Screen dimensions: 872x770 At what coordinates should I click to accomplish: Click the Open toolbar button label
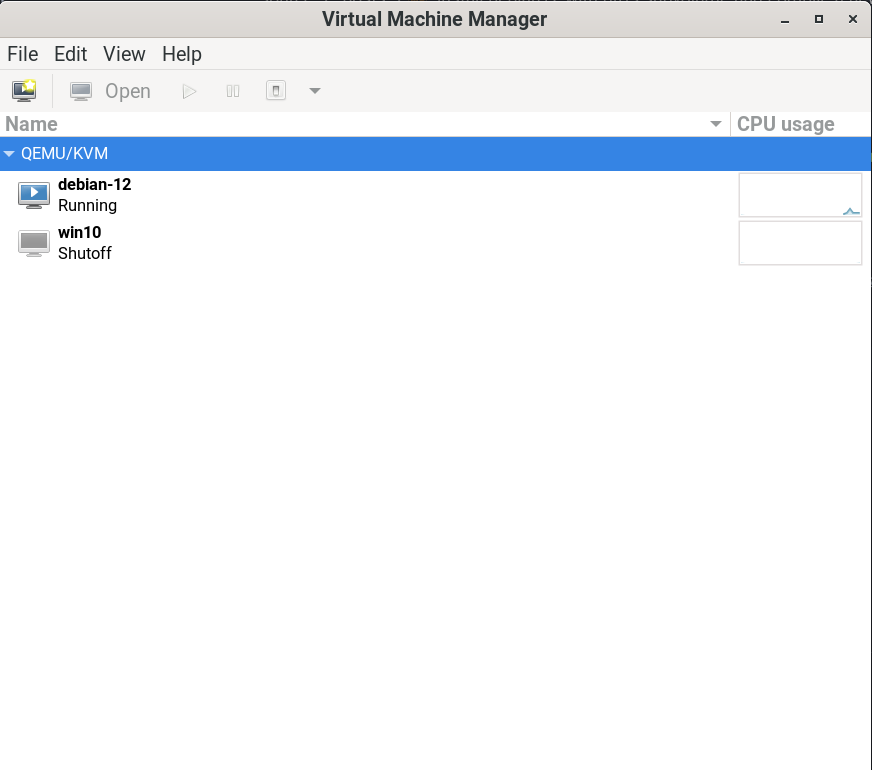click(128, 91)
